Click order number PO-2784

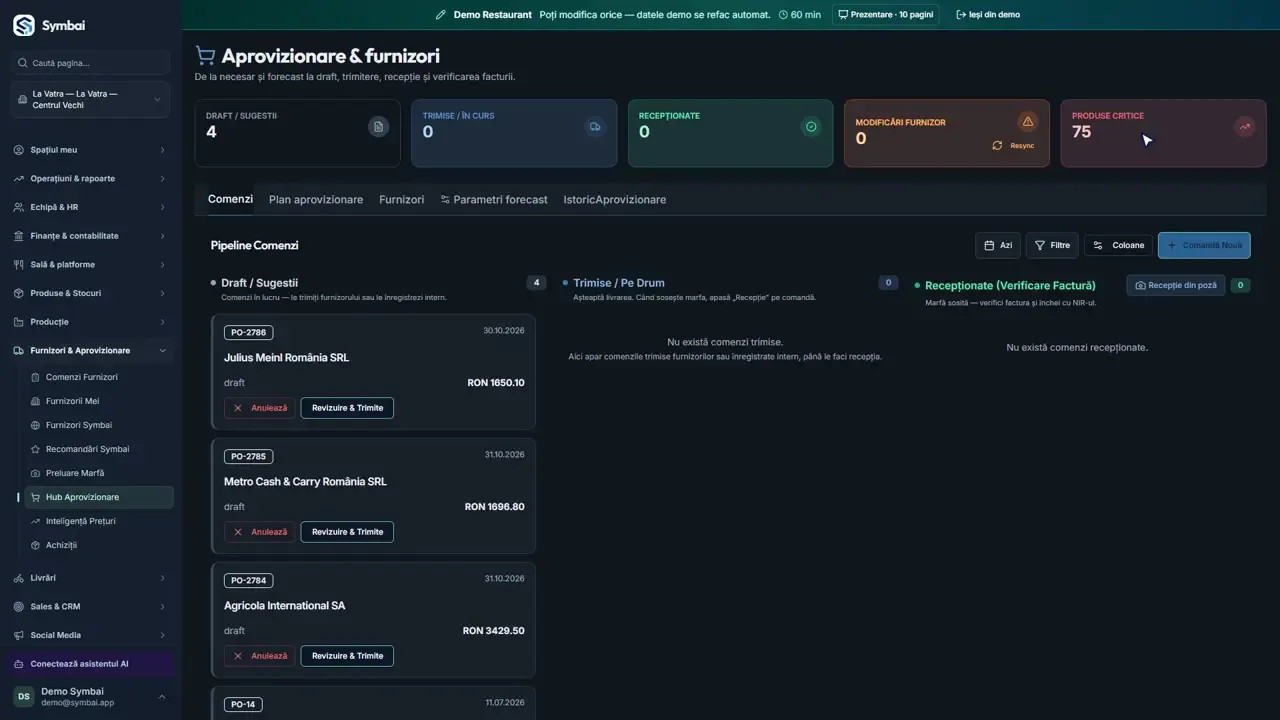coord(248,580)
